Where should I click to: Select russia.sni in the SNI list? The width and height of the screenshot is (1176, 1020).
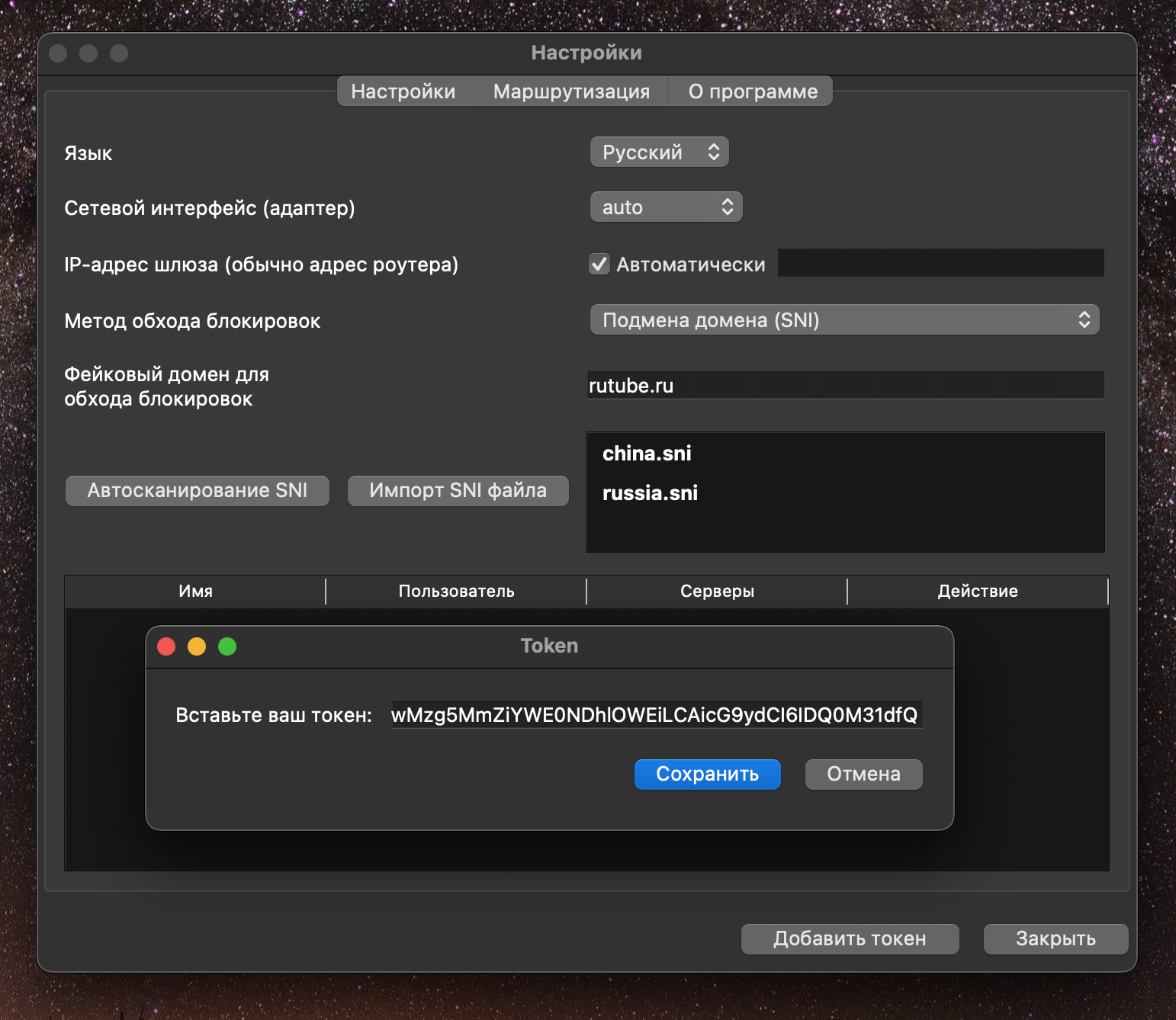click(650, 492)
